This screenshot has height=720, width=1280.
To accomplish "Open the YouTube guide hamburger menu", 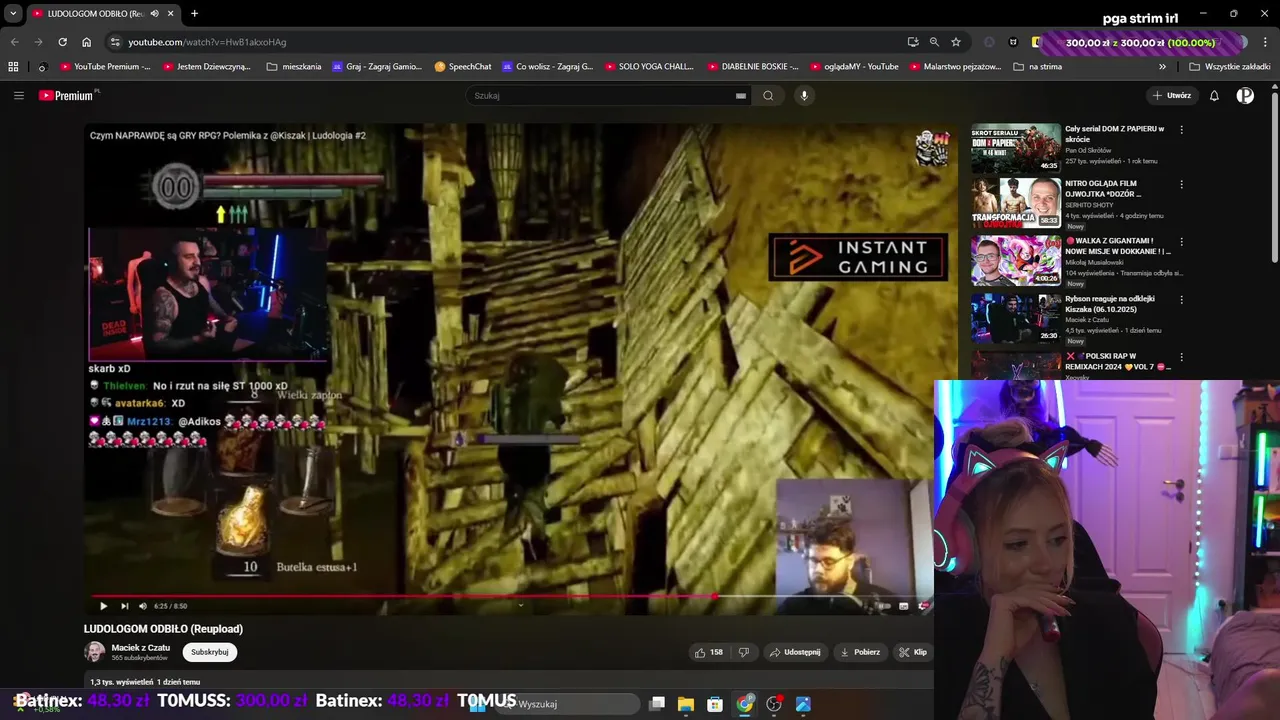I will (x=18, y=96).
